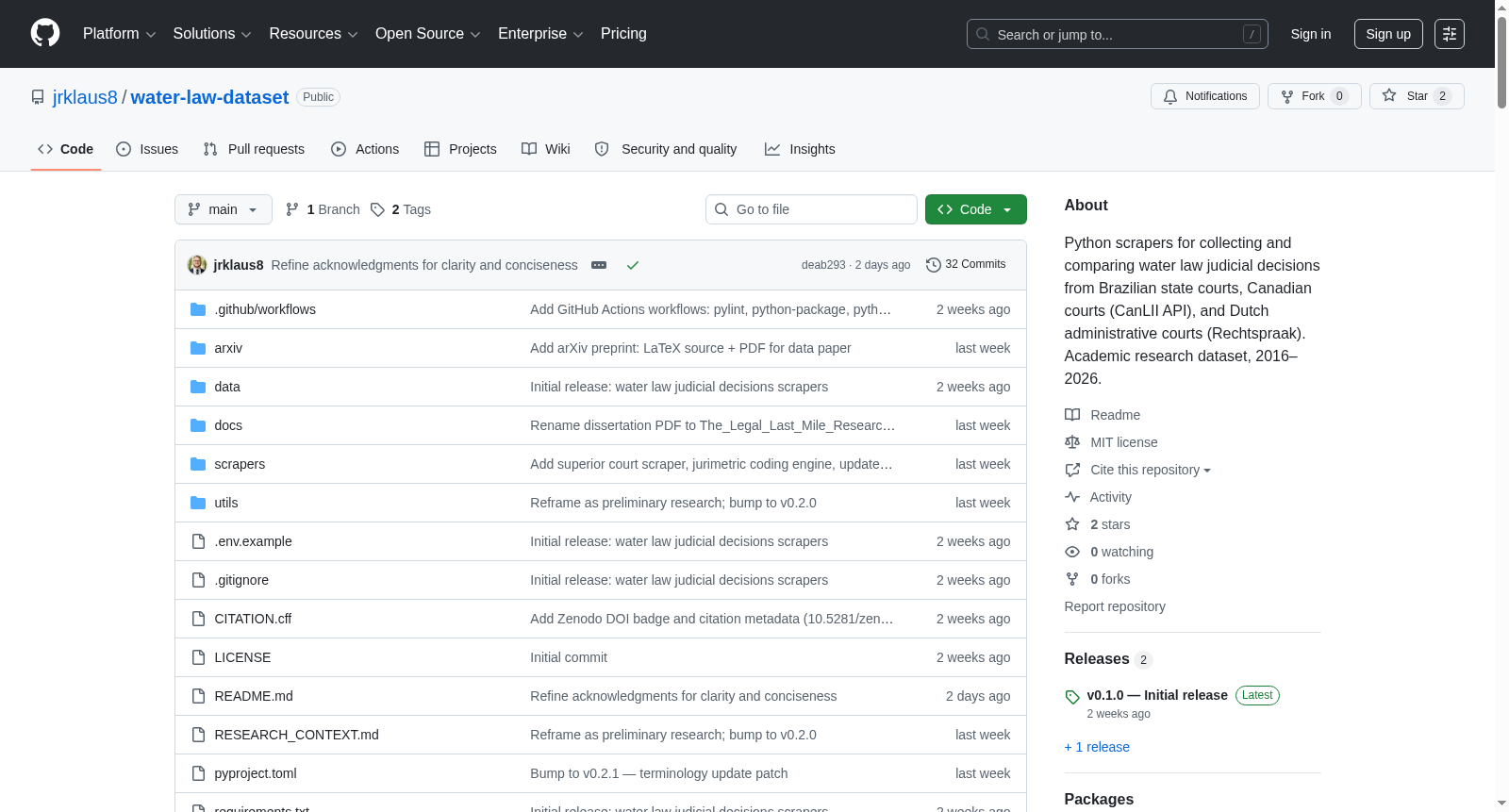The width and height of the screenshot is (1509, 812).
Task: Open the Pricing page link
Action: [623, 34]
